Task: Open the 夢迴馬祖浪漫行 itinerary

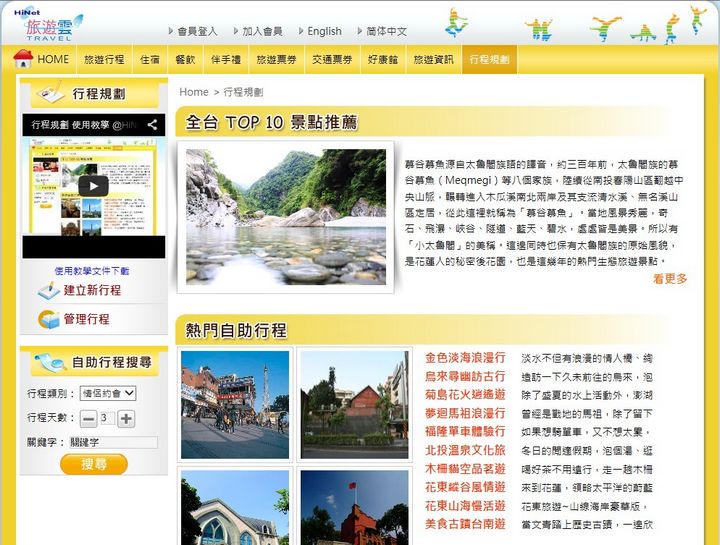Action: click(465, 413)
